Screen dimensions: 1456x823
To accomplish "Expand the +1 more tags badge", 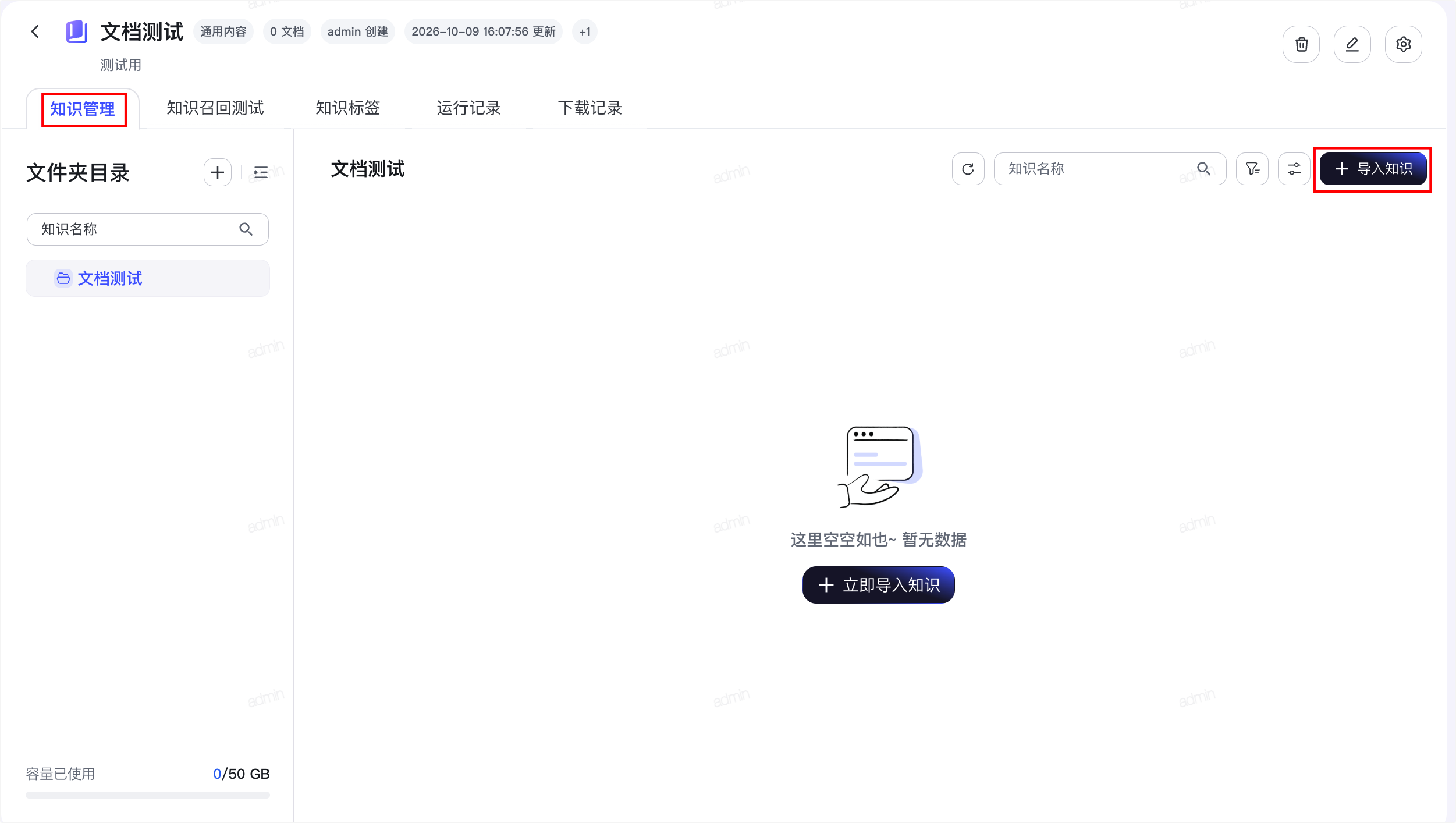I will point(585,31).
